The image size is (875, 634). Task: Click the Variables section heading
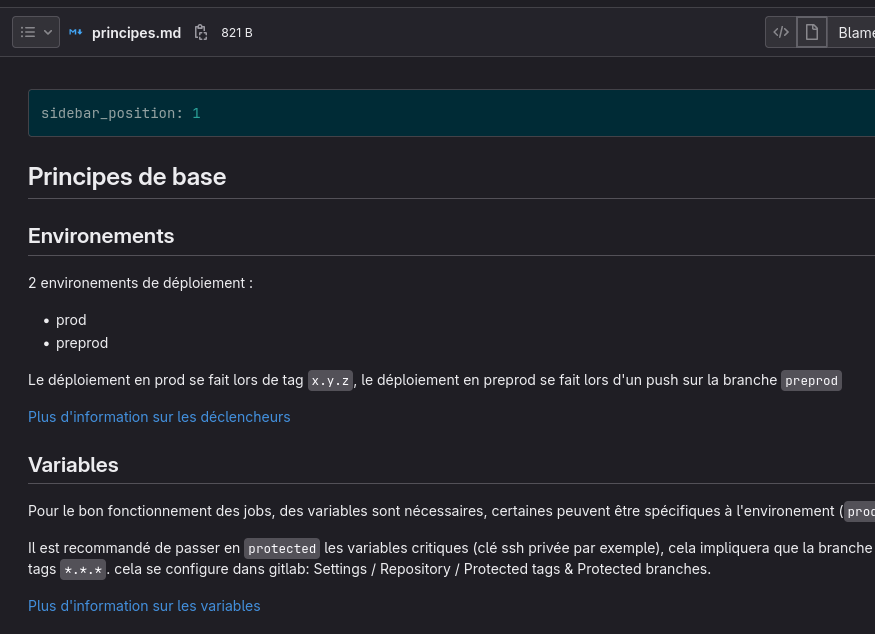(73, 465)
